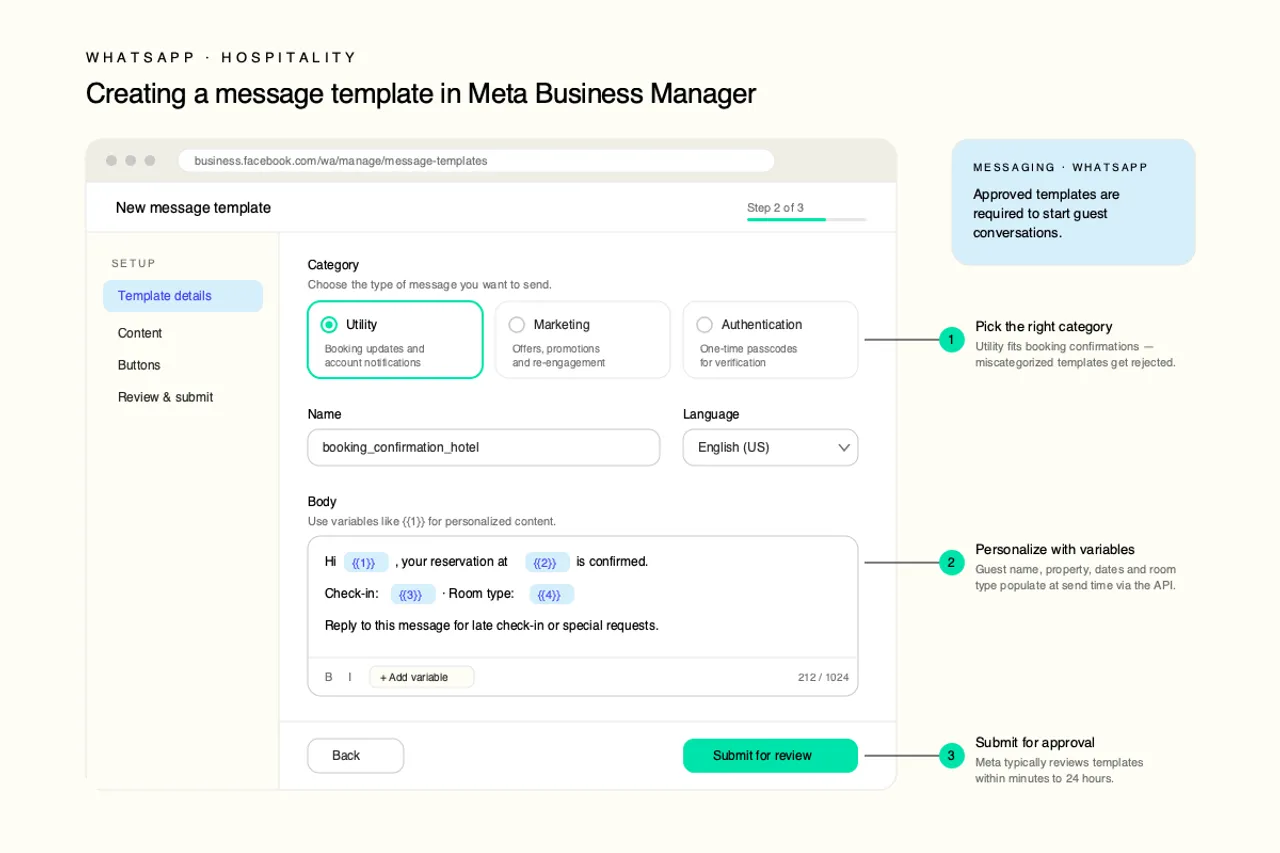Click the 212 / 1024 character counter
Viewport: 1280px width, 853px height.
click(x=823, y=677)
